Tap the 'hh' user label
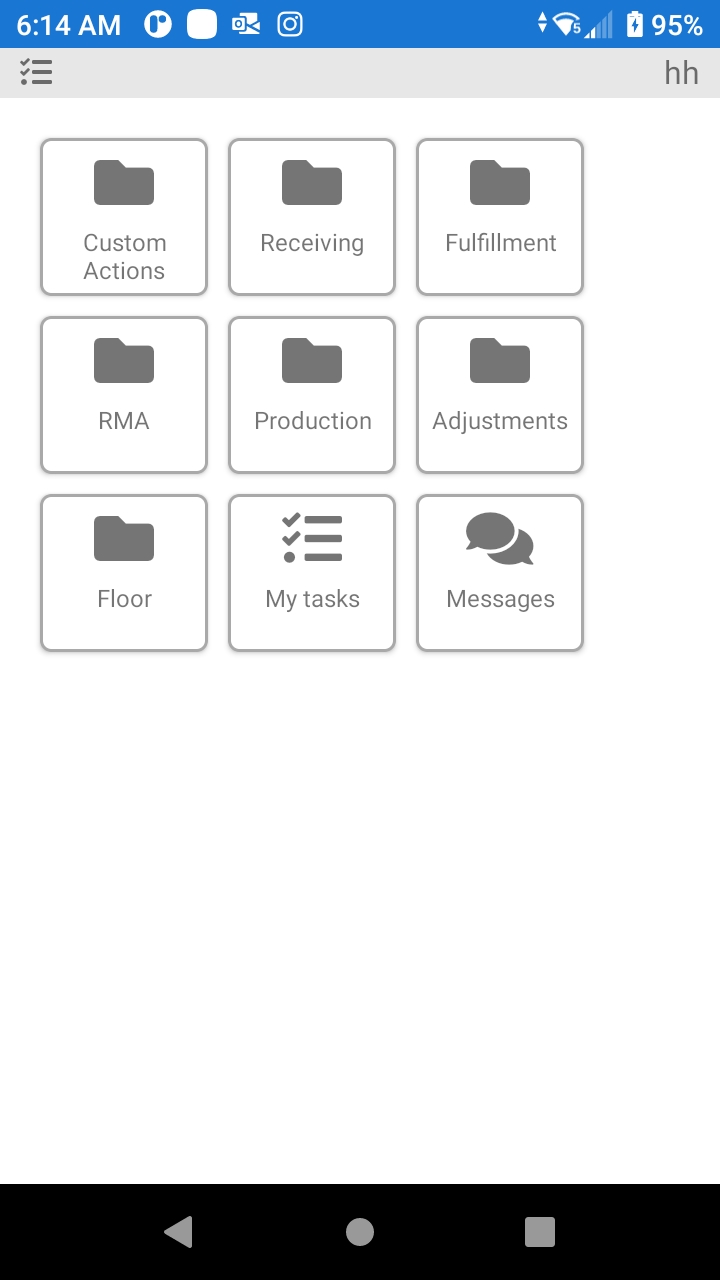The image size is (720, 1280). (x=681, y=73)
